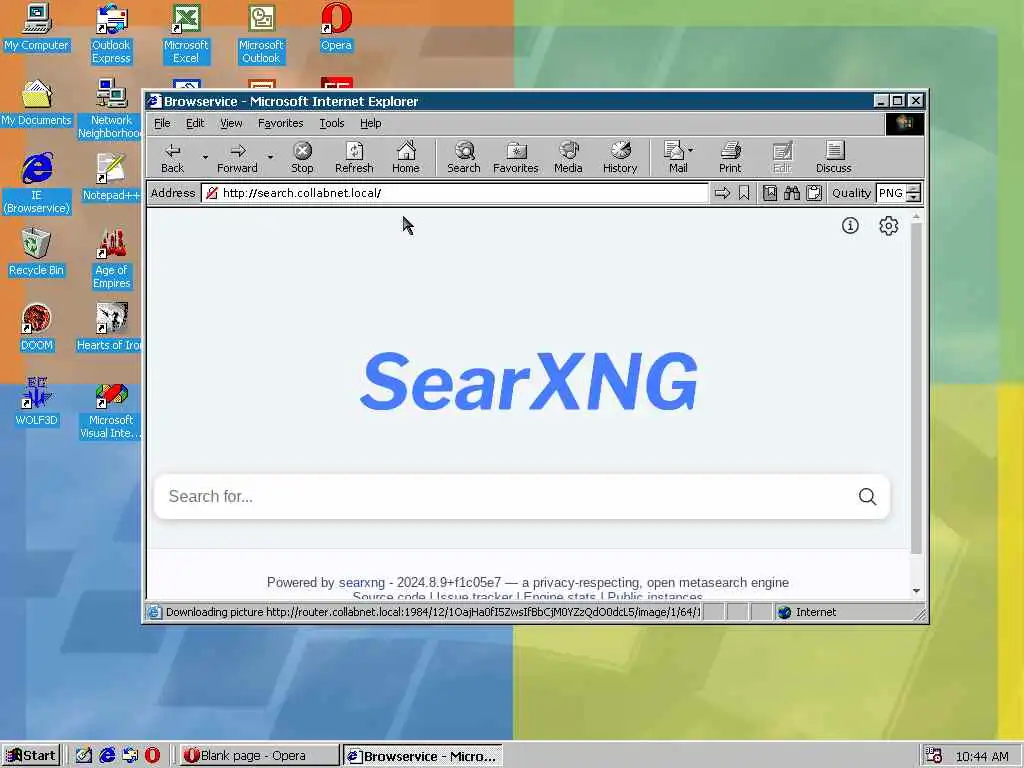
Task: Expand the Mail dropdown arrow
Action: point(691,150)
